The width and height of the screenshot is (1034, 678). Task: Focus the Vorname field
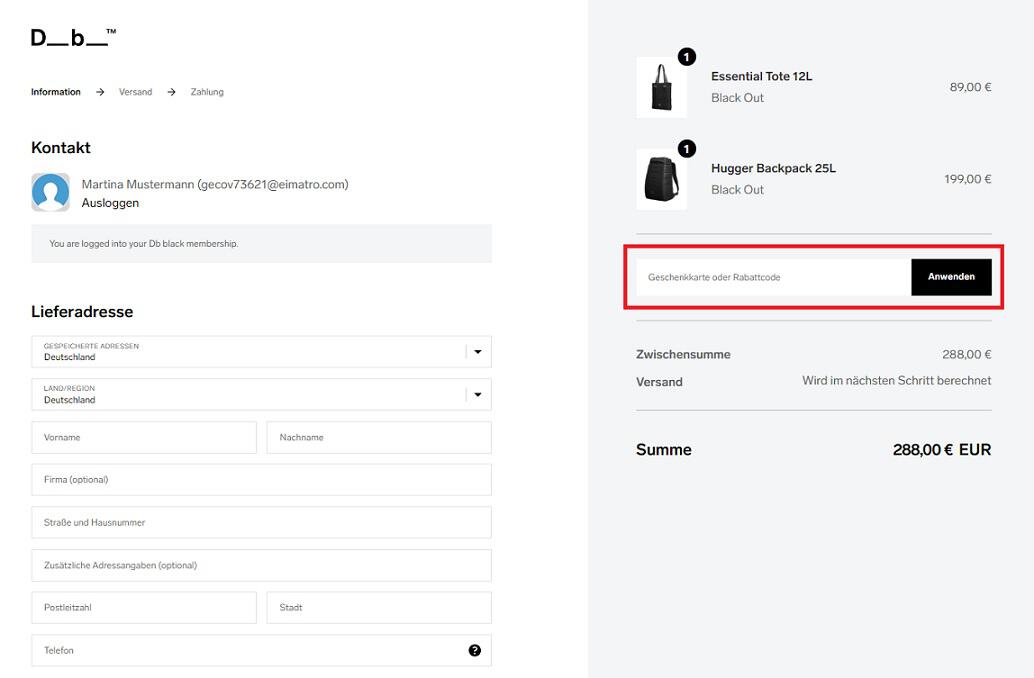point(144,437)
